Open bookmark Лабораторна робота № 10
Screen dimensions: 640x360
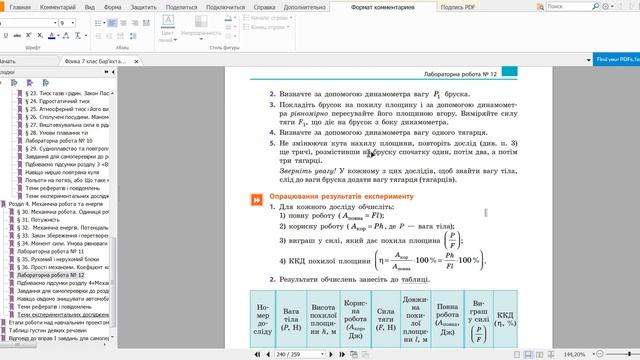[x=58, y=140]
